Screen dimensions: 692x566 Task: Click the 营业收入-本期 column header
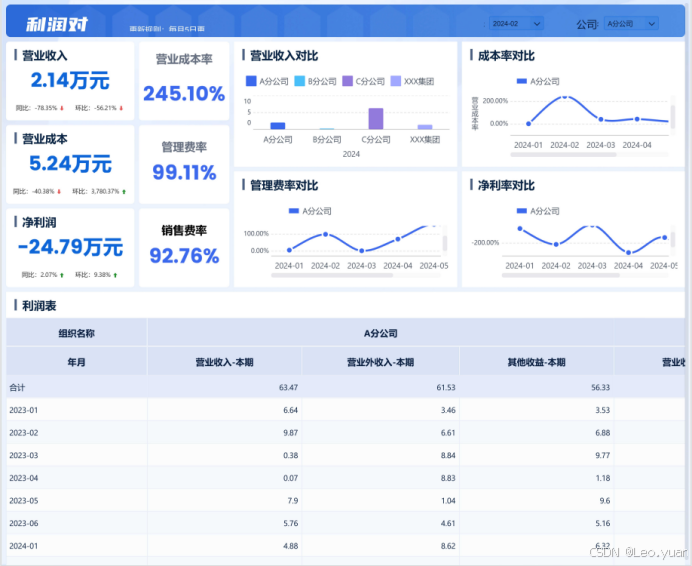225,362
